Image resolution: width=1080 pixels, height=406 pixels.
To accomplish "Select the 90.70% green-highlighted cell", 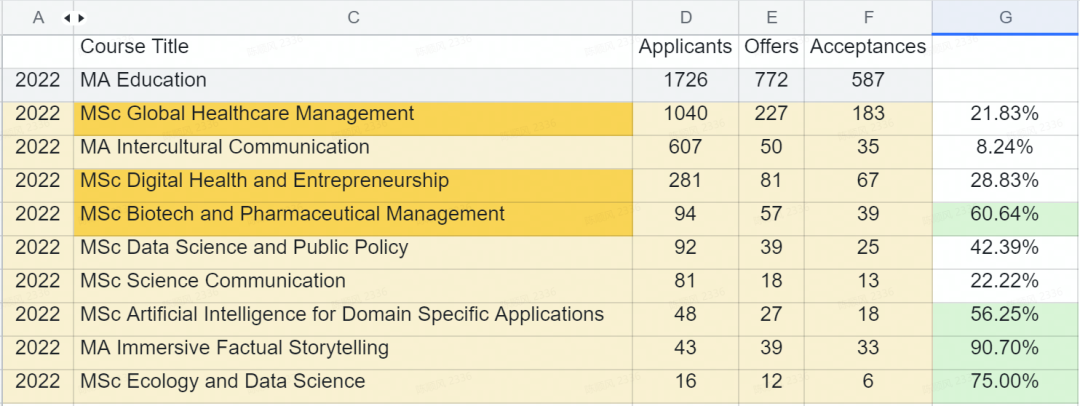I will pos(1005,348).
